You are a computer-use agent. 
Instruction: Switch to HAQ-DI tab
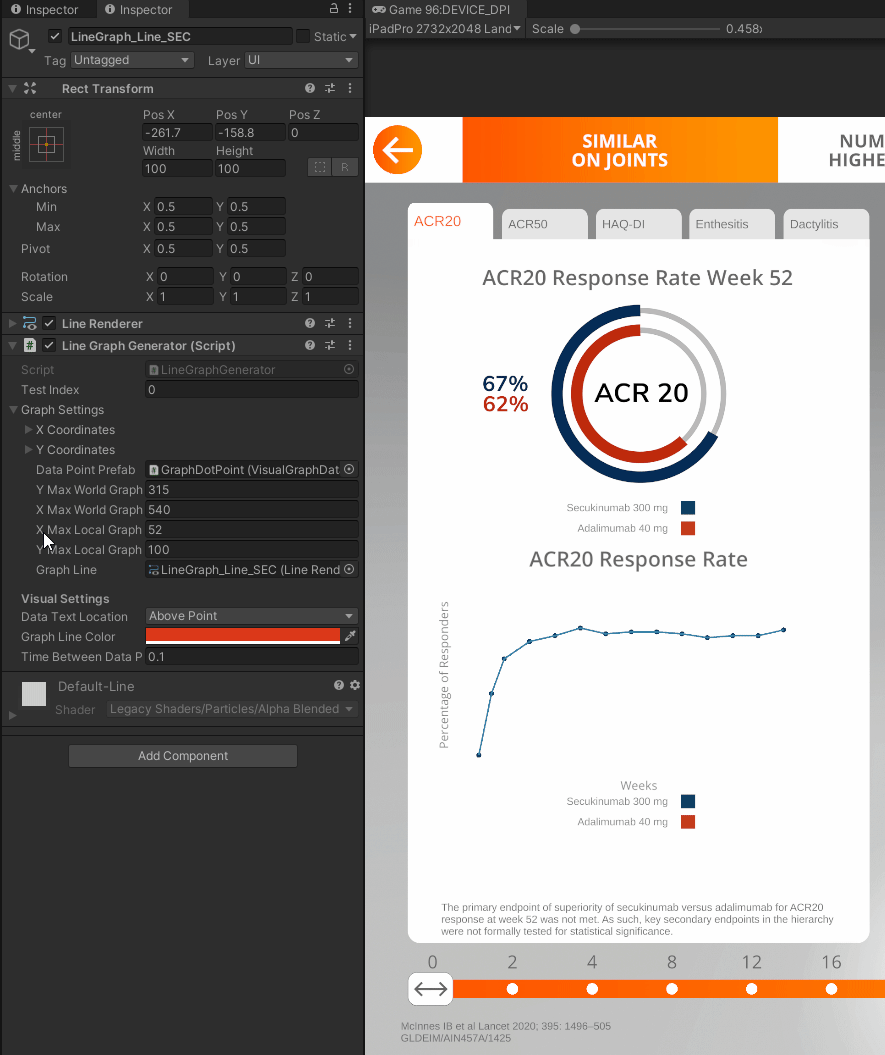(x=638, y=224)
